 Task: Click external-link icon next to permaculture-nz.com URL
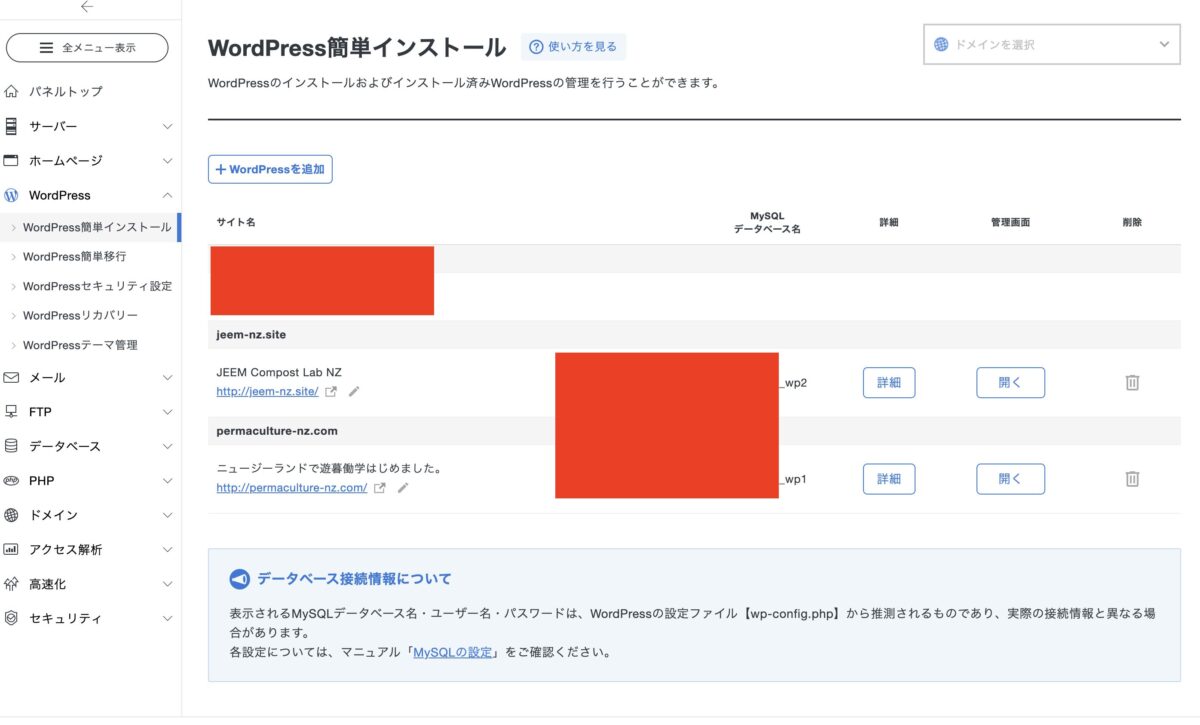click(x=380, y=488)
